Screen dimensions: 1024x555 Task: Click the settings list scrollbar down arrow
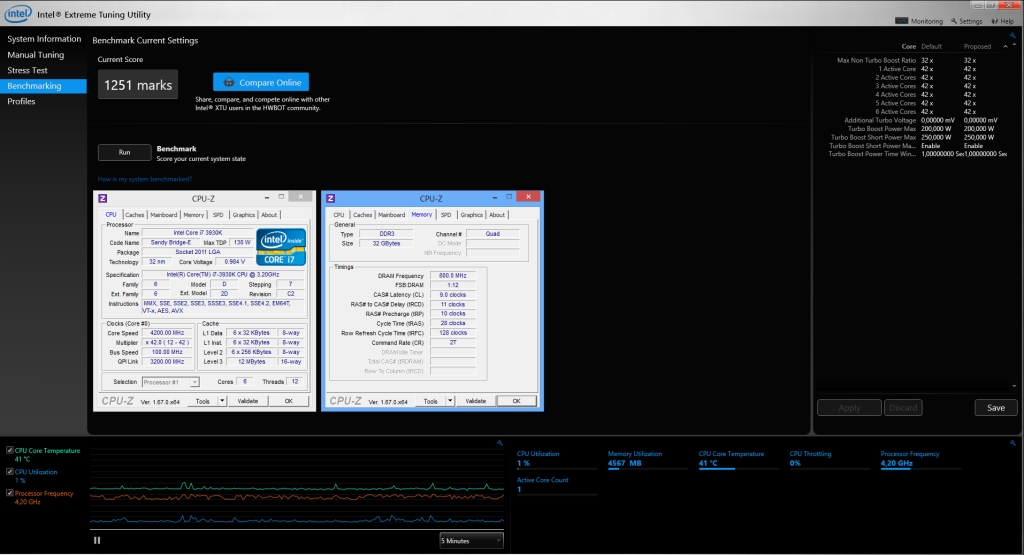pos(1014,386)
